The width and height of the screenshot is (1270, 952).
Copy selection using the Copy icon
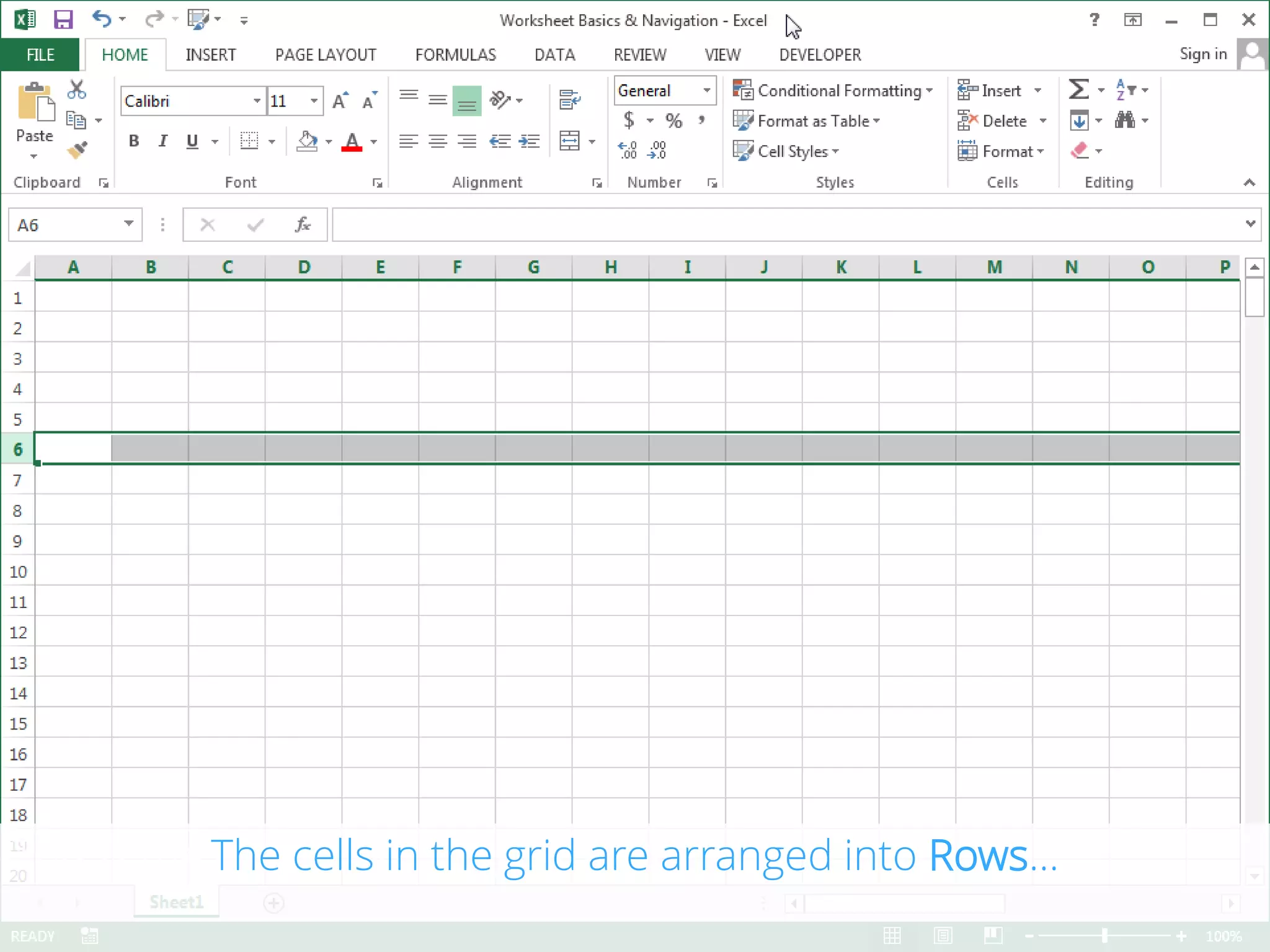point(76,120)
